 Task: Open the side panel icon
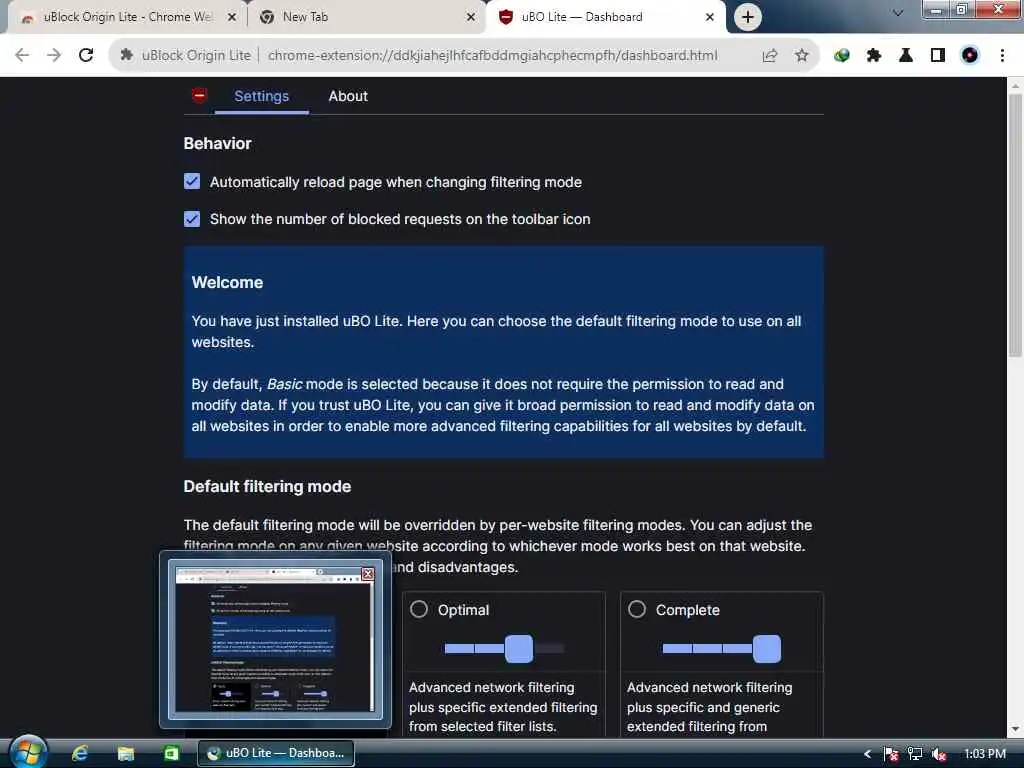tap(938, 56)
